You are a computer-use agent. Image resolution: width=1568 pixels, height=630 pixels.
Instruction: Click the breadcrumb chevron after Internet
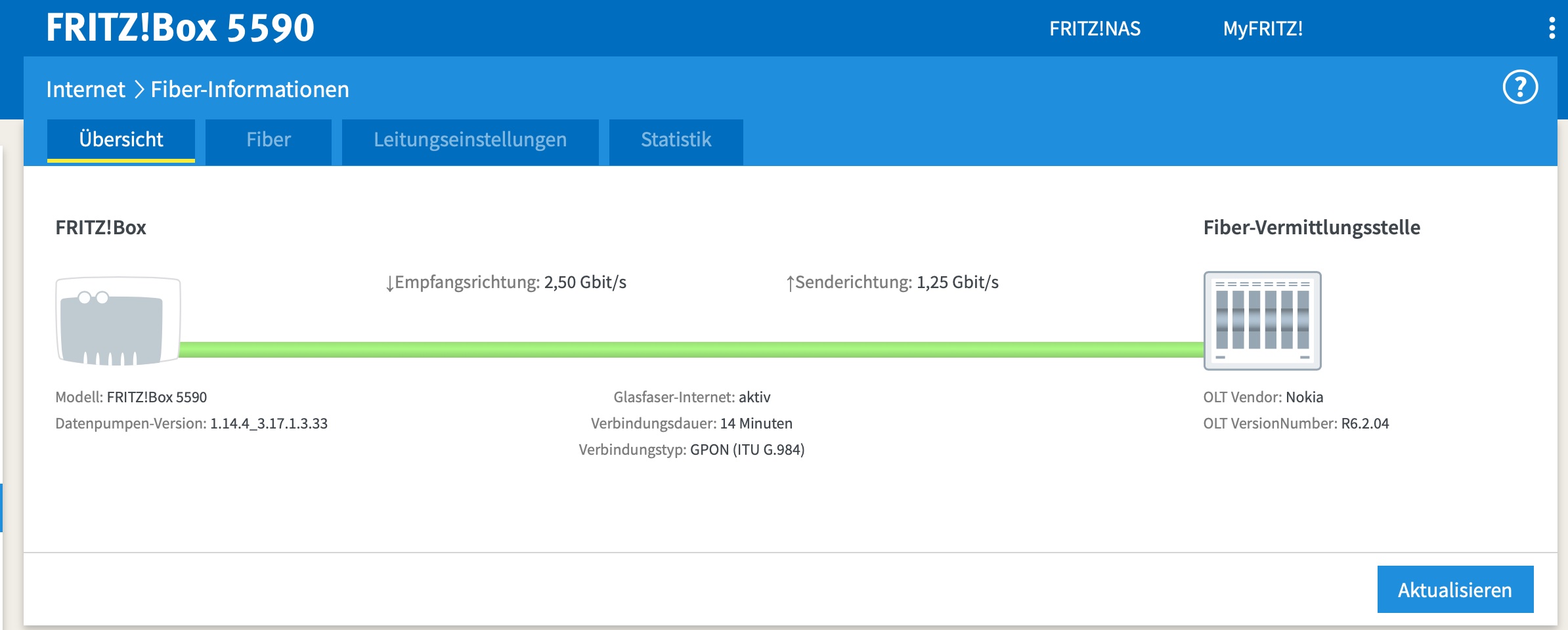pyautogui.click(x=139, y=89)
